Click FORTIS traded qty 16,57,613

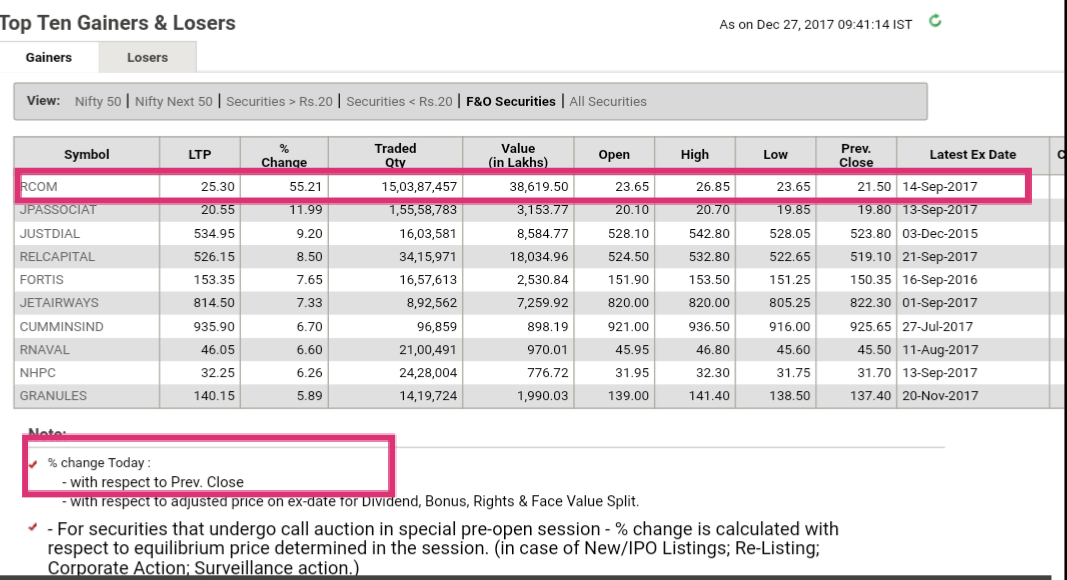[427, 280]
